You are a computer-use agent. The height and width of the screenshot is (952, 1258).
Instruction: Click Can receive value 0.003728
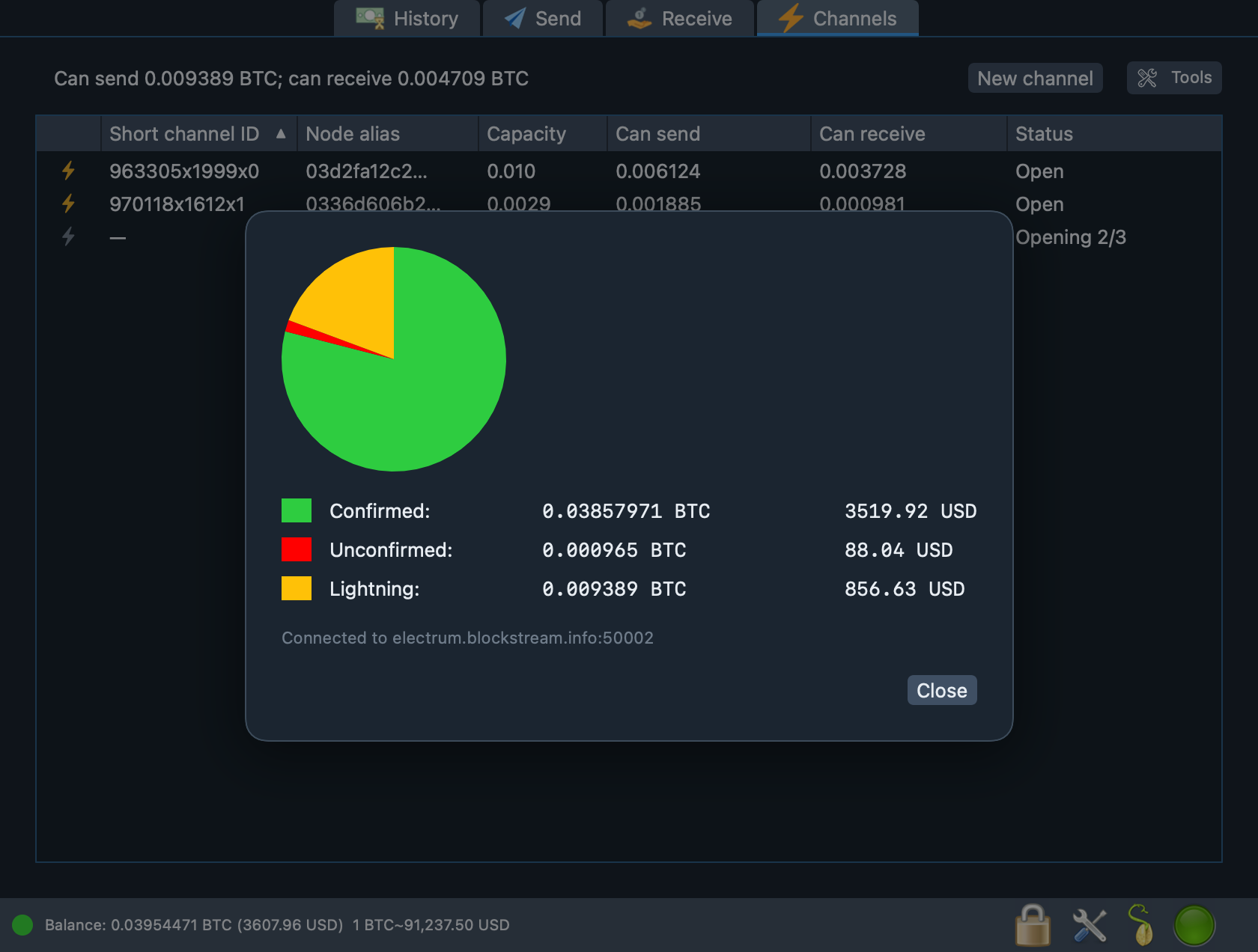pos(863,171)
